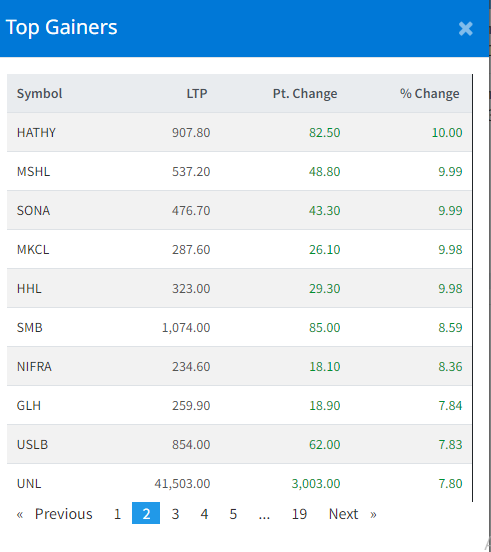Click the Next page link
The width and height of the screenshot is (491, 552).
coord(352,514)
